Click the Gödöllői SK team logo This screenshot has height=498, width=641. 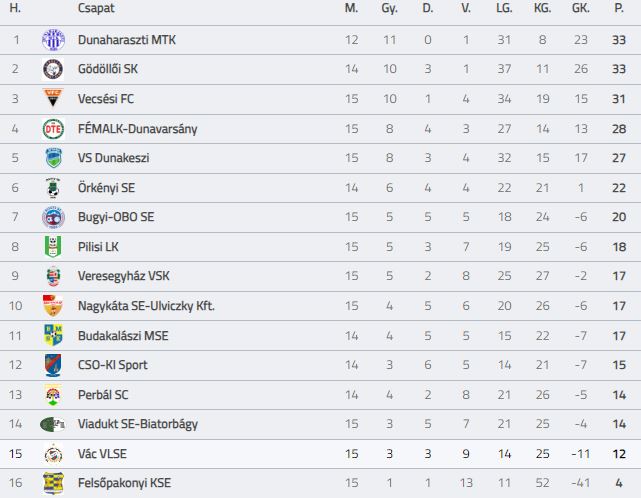[53, 69]
